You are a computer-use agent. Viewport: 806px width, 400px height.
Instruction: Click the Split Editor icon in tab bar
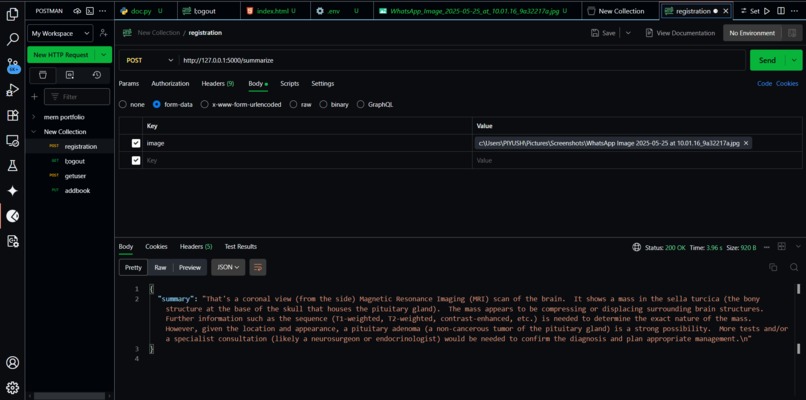coord(781,11)
